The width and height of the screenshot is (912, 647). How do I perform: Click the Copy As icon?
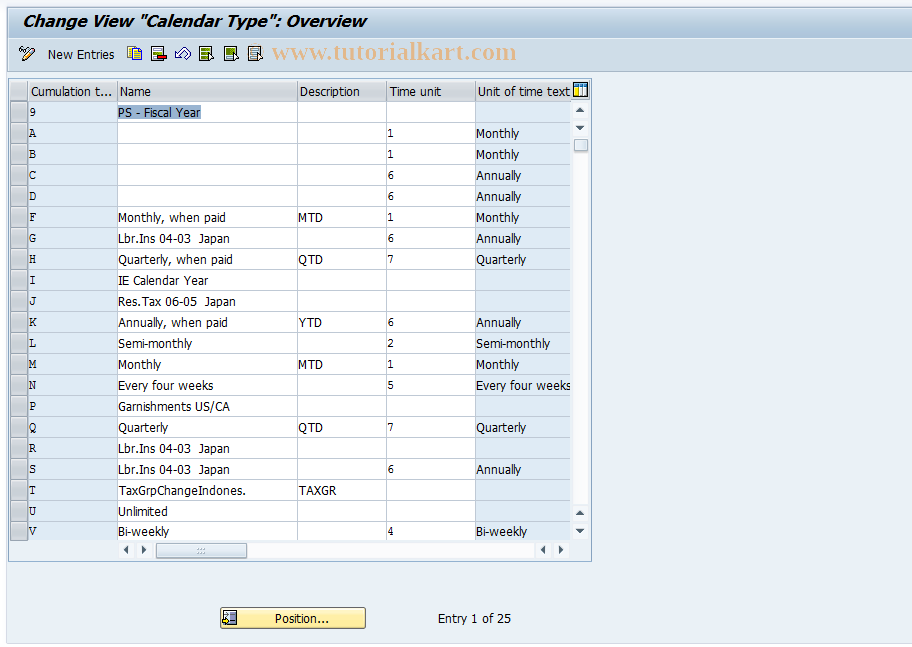coord(134,54)
